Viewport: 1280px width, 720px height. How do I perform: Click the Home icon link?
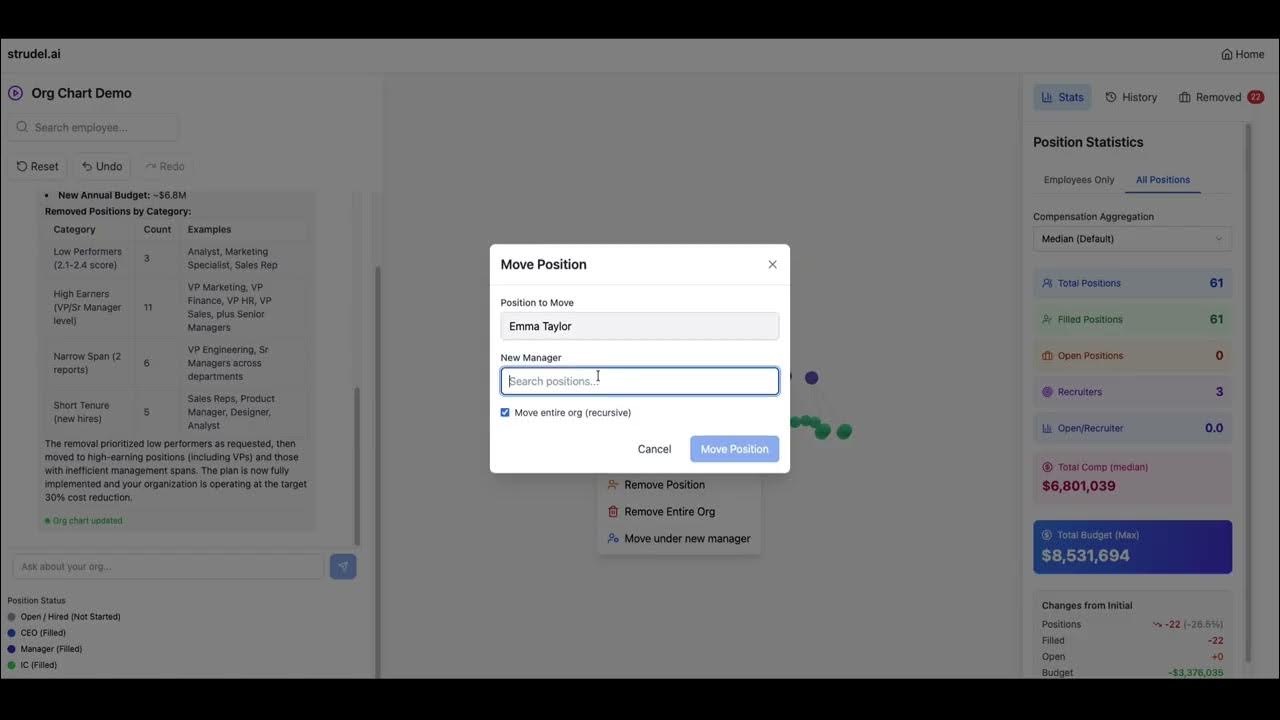(x=1227, y=54)
